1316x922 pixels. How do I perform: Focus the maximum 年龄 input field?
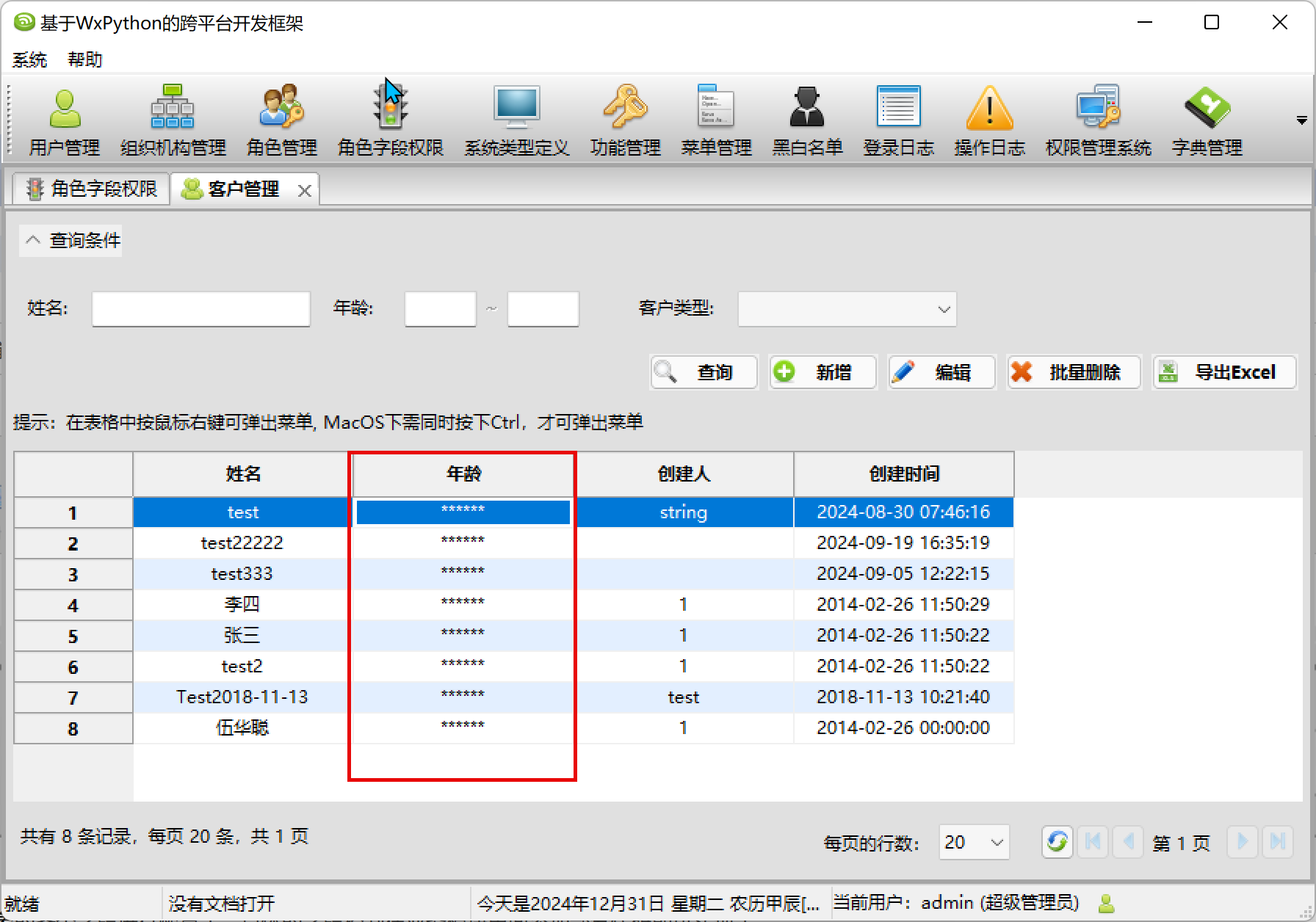coord(543,309)
